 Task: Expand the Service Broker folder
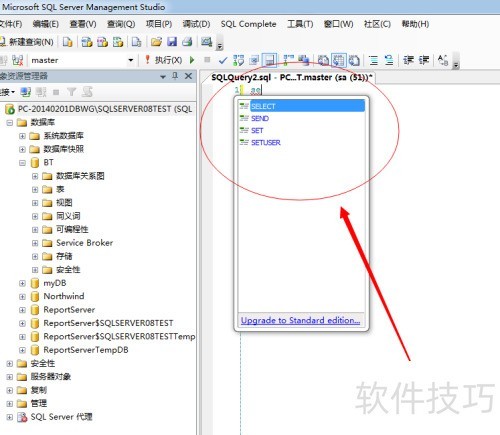[35, 243]
